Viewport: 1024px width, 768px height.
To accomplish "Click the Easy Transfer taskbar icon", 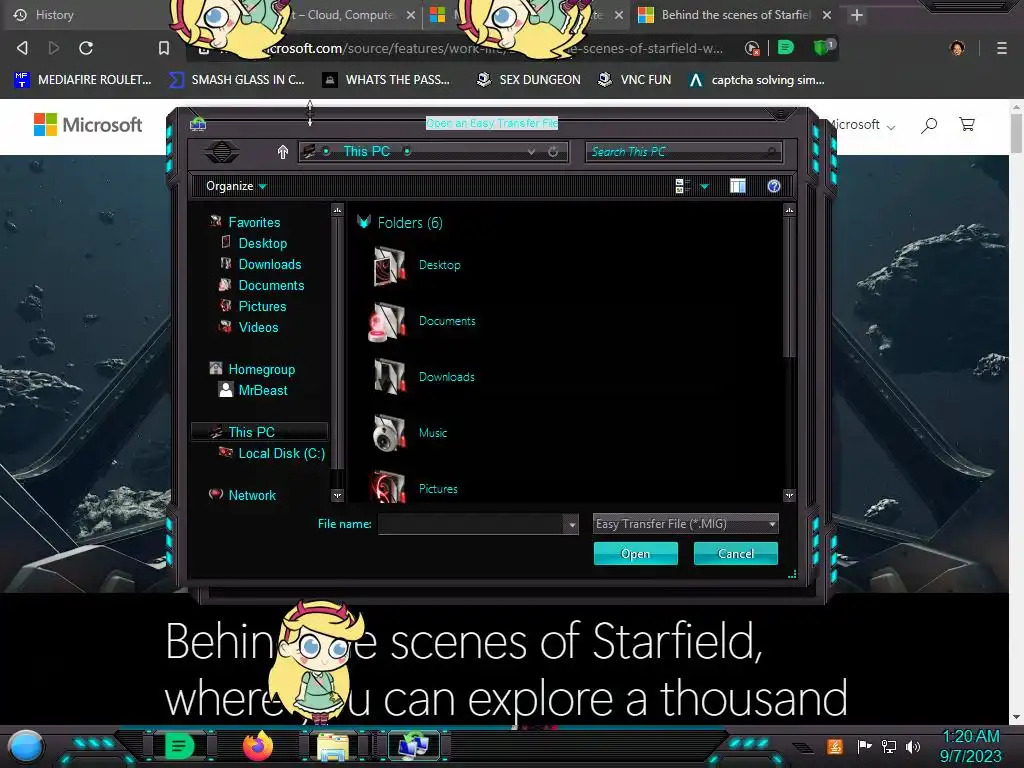I will point(413,746).
